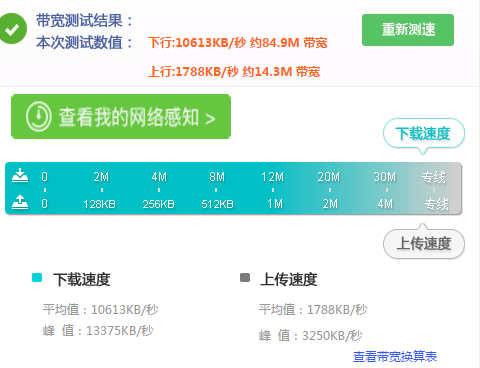Screen dimensions: 480x368
Task: Click the 平均值:1788KB/秒 upload average
Action: tap(313, 310)
